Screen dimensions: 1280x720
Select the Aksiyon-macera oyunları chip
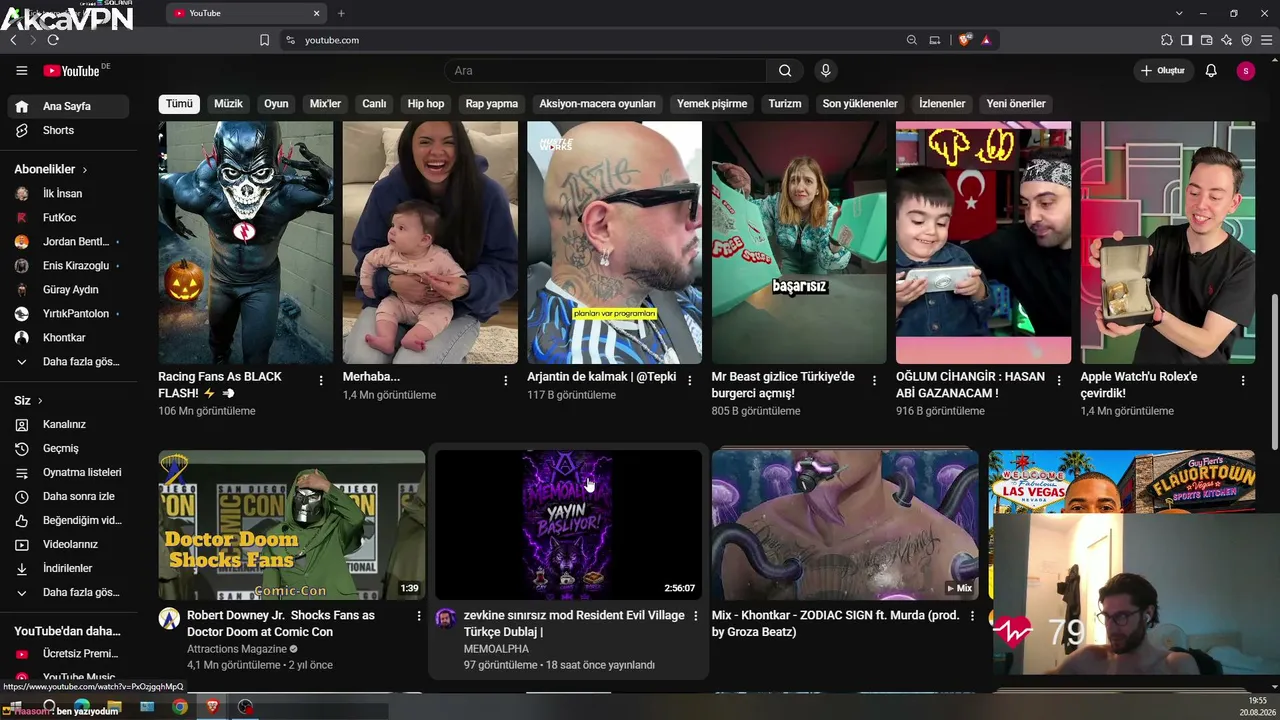(x=598, y=104)
